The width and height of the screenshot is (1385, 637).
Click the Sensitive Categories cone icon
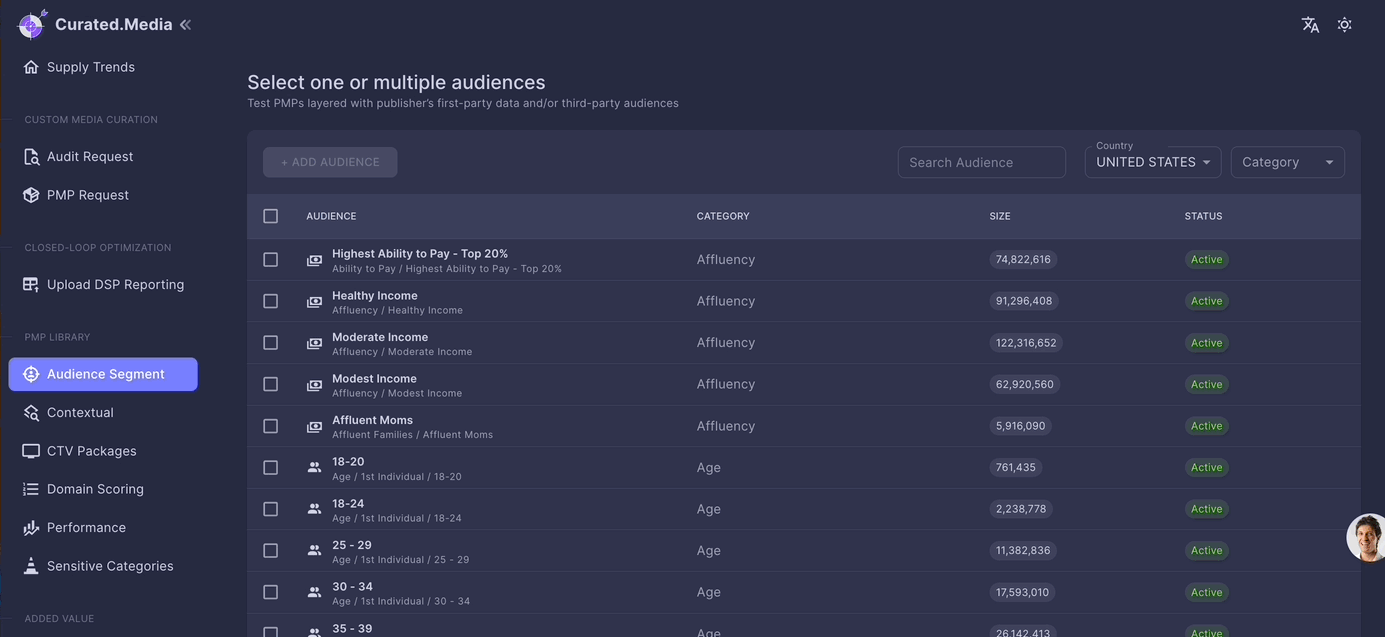(31, 566)
